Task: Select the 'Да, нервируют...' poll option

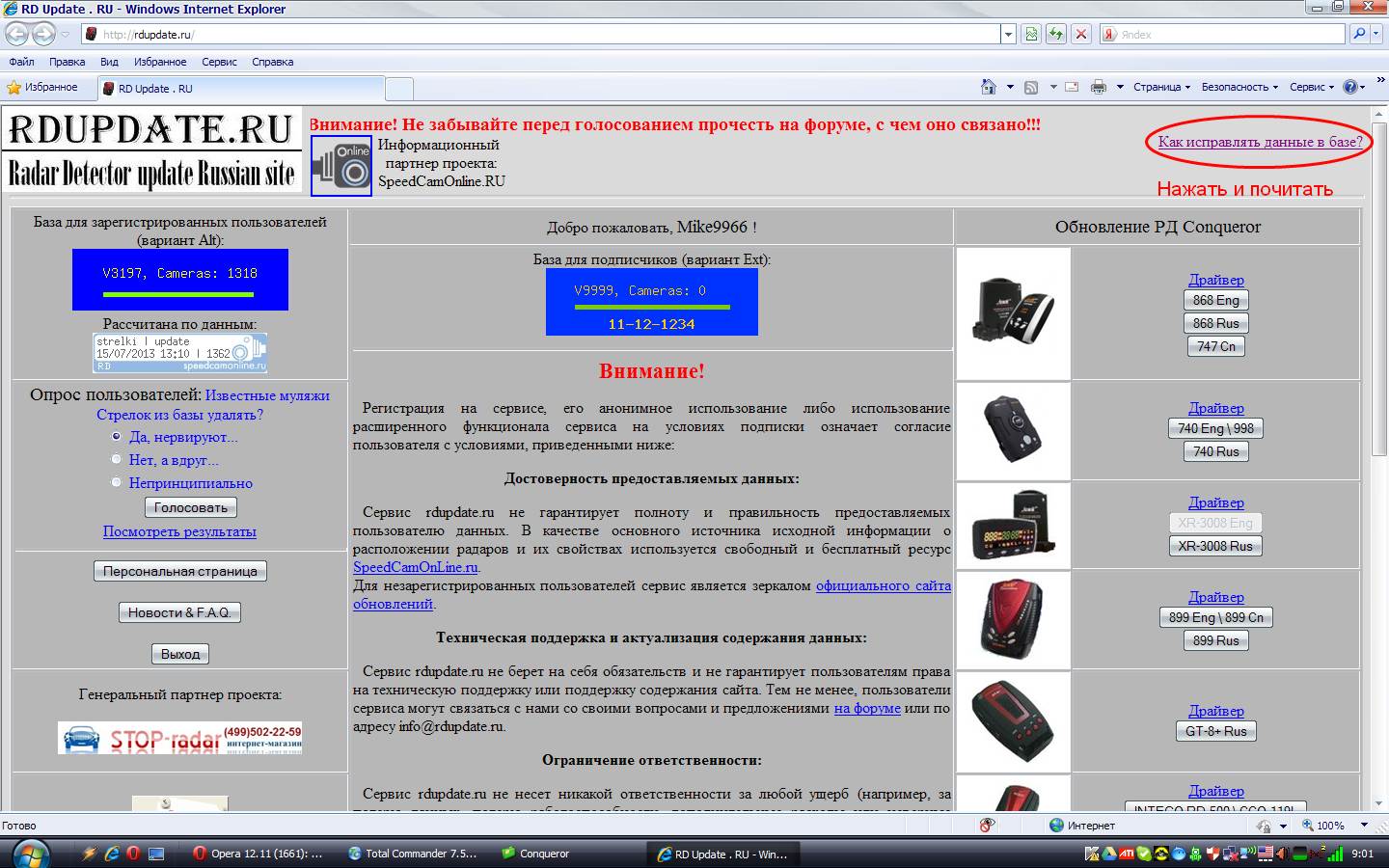Action: [117, 437]
